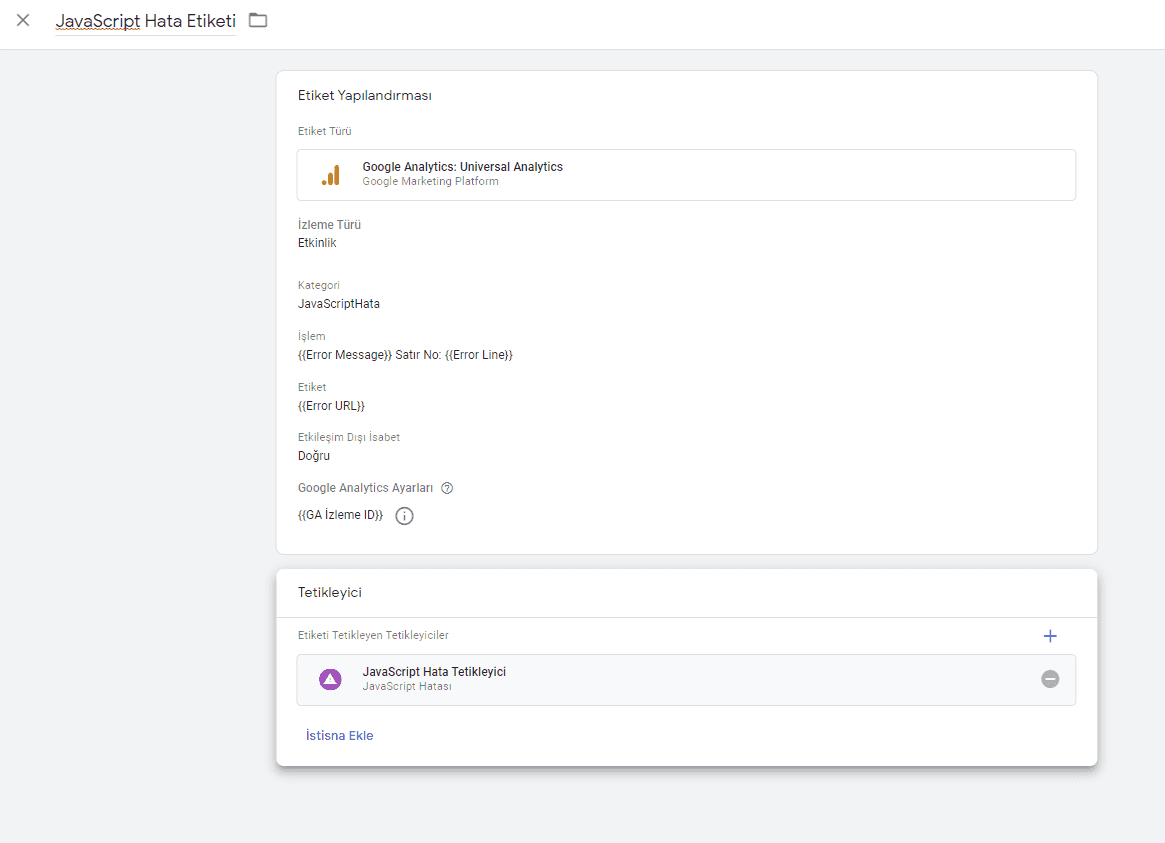Click the İzleme Türü value Etkinlik
This screenshot has height=843, width=1165.
coord(317,243)
